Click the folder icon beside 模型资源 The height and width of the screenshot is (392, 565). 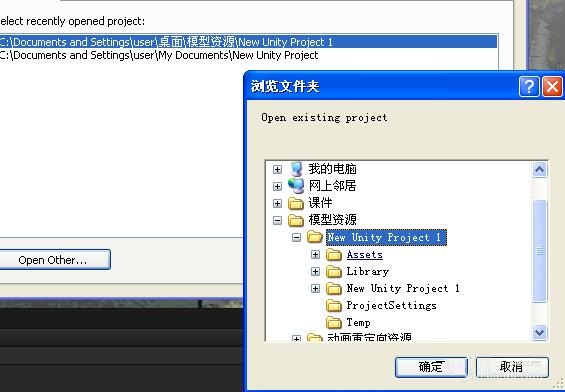coord(296,220)
